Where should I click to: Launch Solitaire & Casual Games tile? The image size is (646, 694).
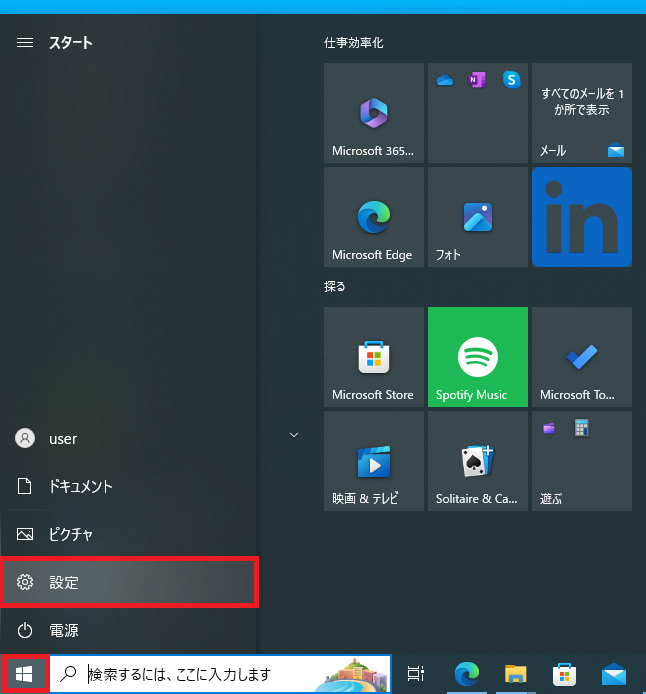coord(477,461)
